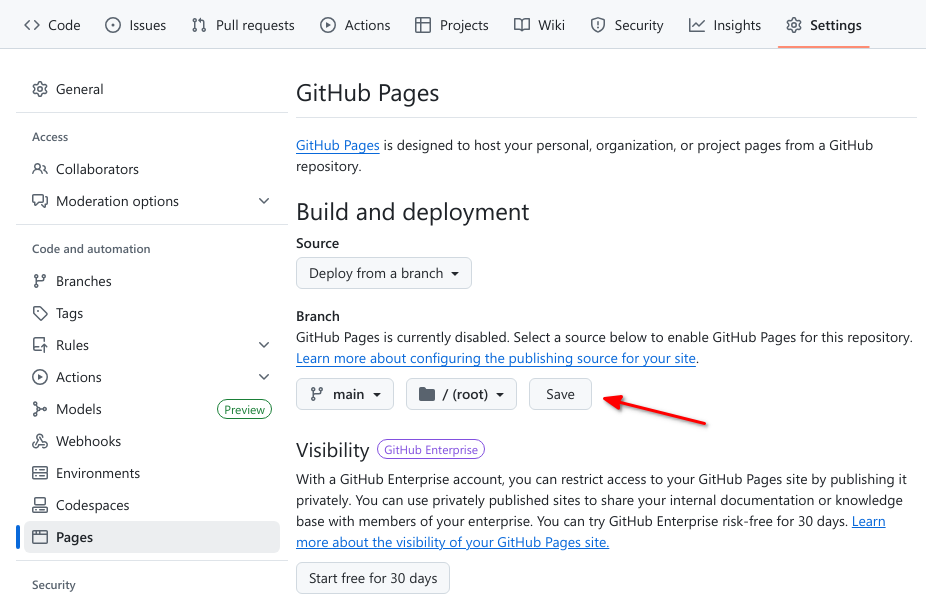The height and width of the screenshot is (600, 926).
Task: Open the Code tab
Action: click(x=52, y=25)
